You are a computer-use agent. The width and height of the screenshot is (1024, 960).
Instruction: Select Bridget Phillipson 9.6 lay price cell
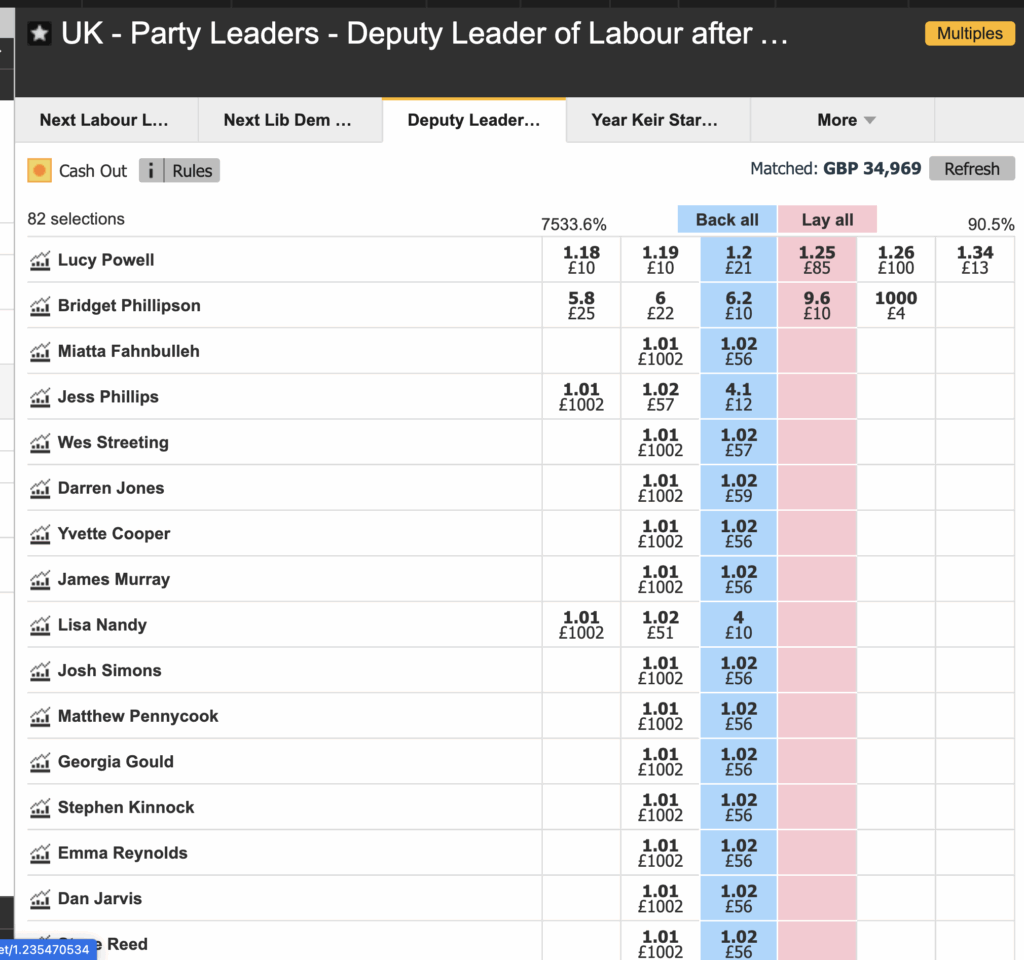817,306
